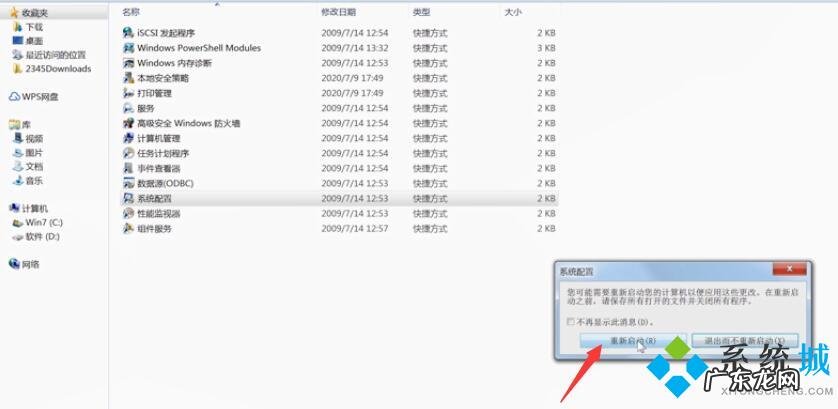Click the 3 KB size cell
Screen dimensions: 838x409
click(x=546, y=48)
